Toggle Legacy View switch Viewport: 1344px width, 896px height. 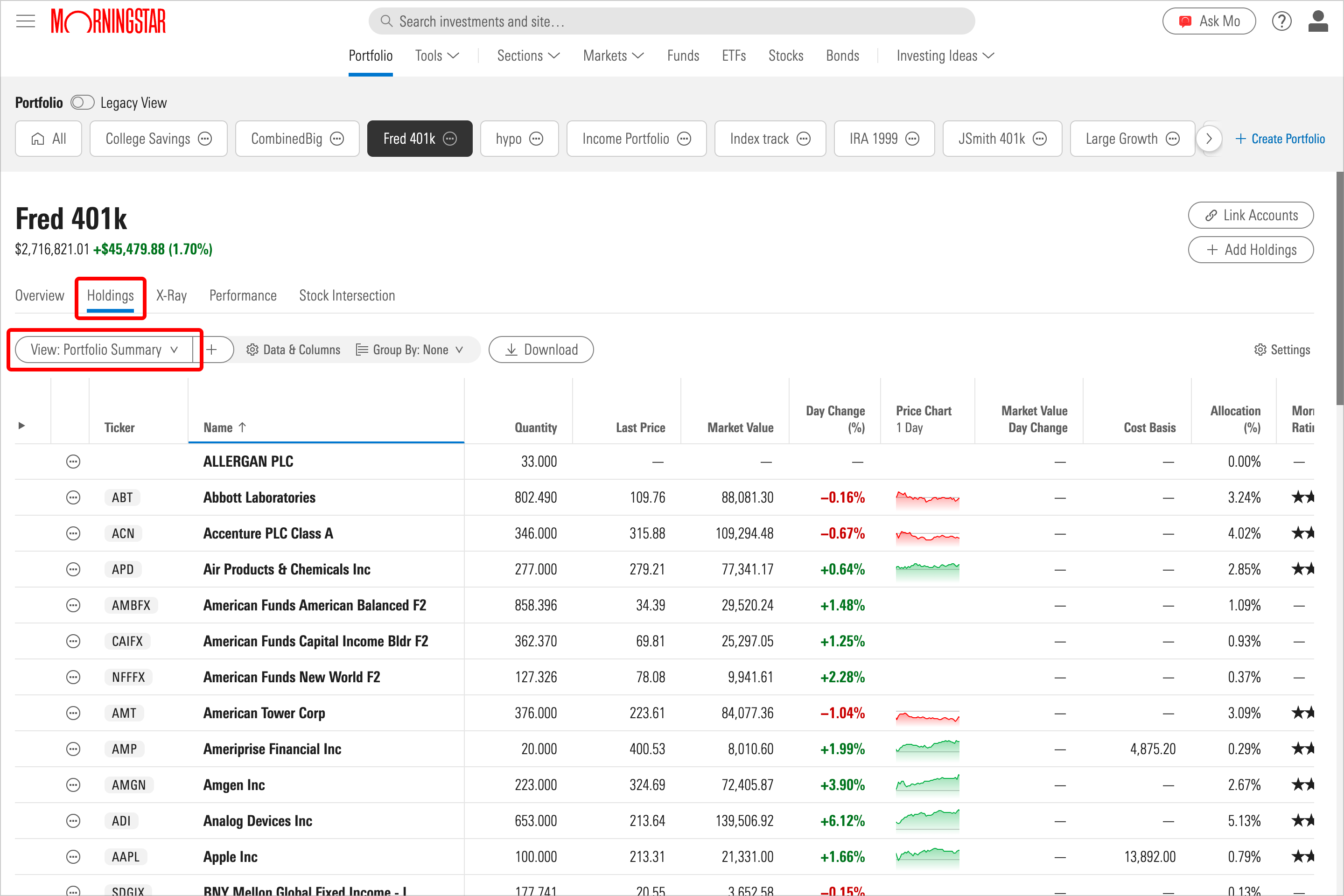[x=82, y=103]
